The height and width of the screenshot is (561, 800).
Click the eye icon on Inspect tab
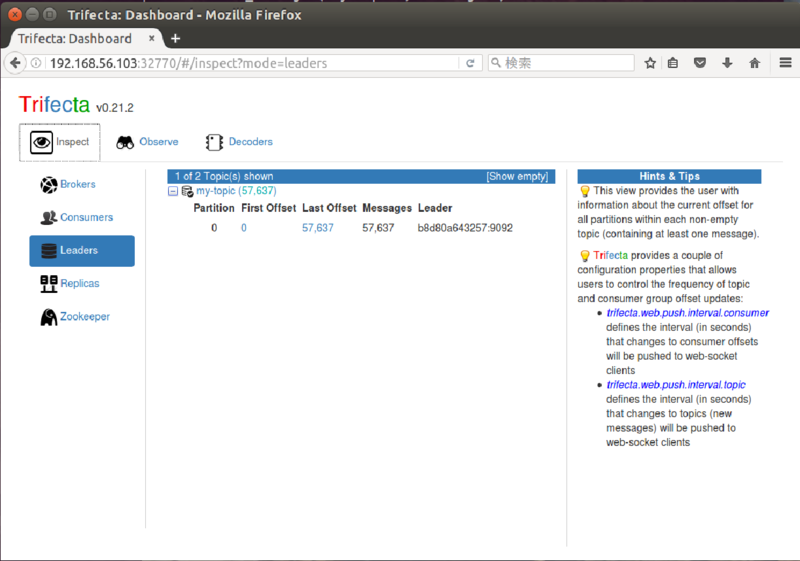pyautogui.click(x=41, y=142)
